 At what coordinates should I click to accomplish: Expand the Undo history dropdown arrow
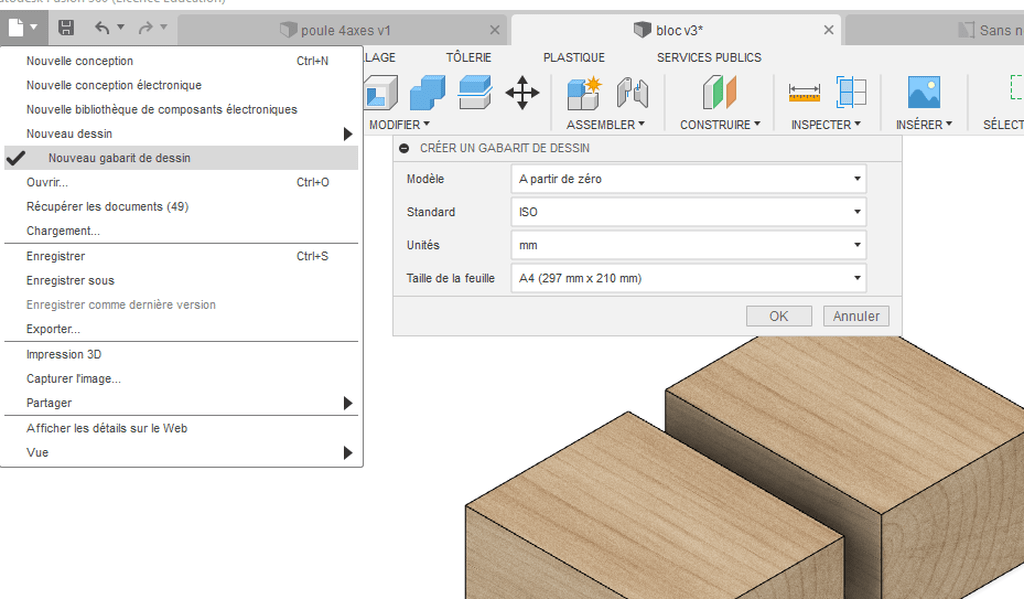[x=120, y=27]
